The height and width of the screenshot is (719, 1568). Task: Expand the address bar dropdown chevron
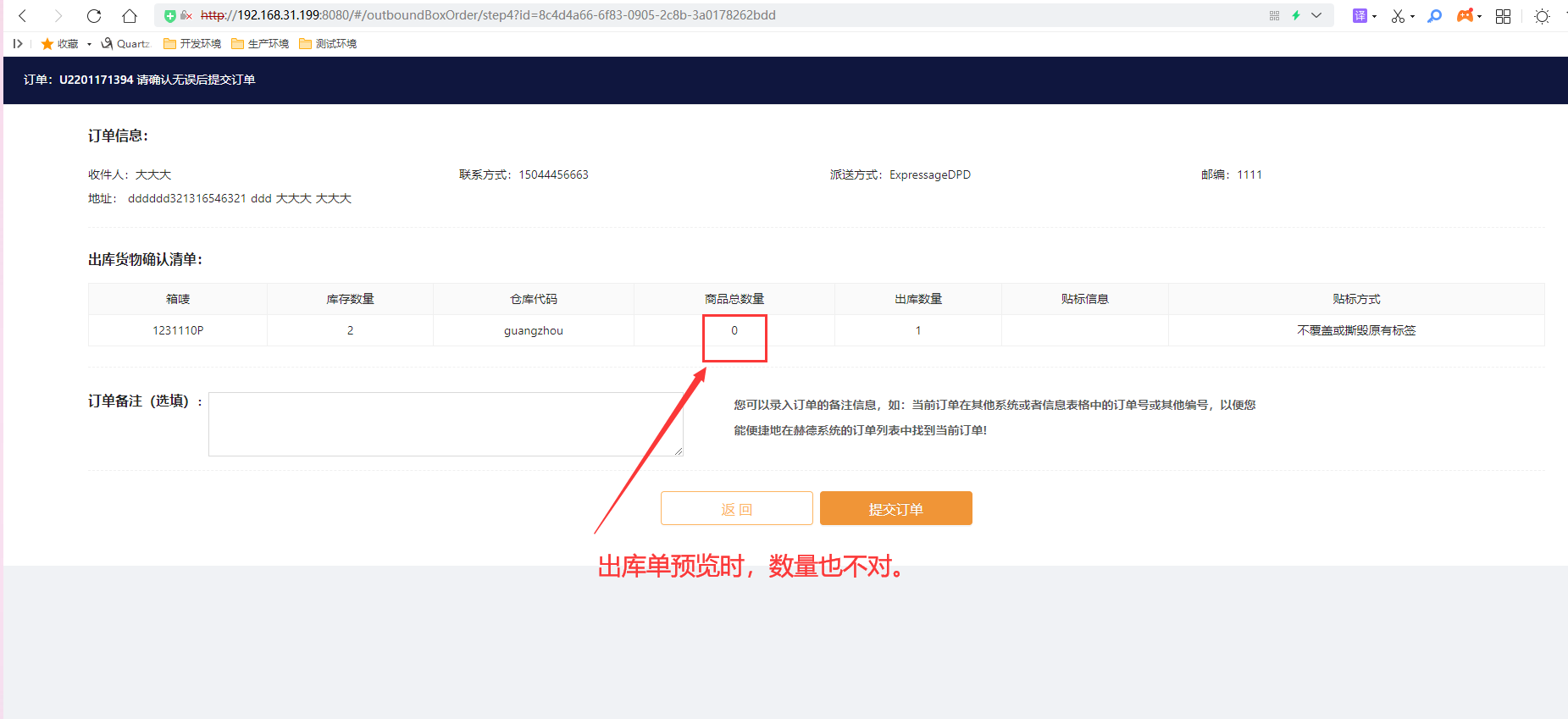pos(1316,15)
